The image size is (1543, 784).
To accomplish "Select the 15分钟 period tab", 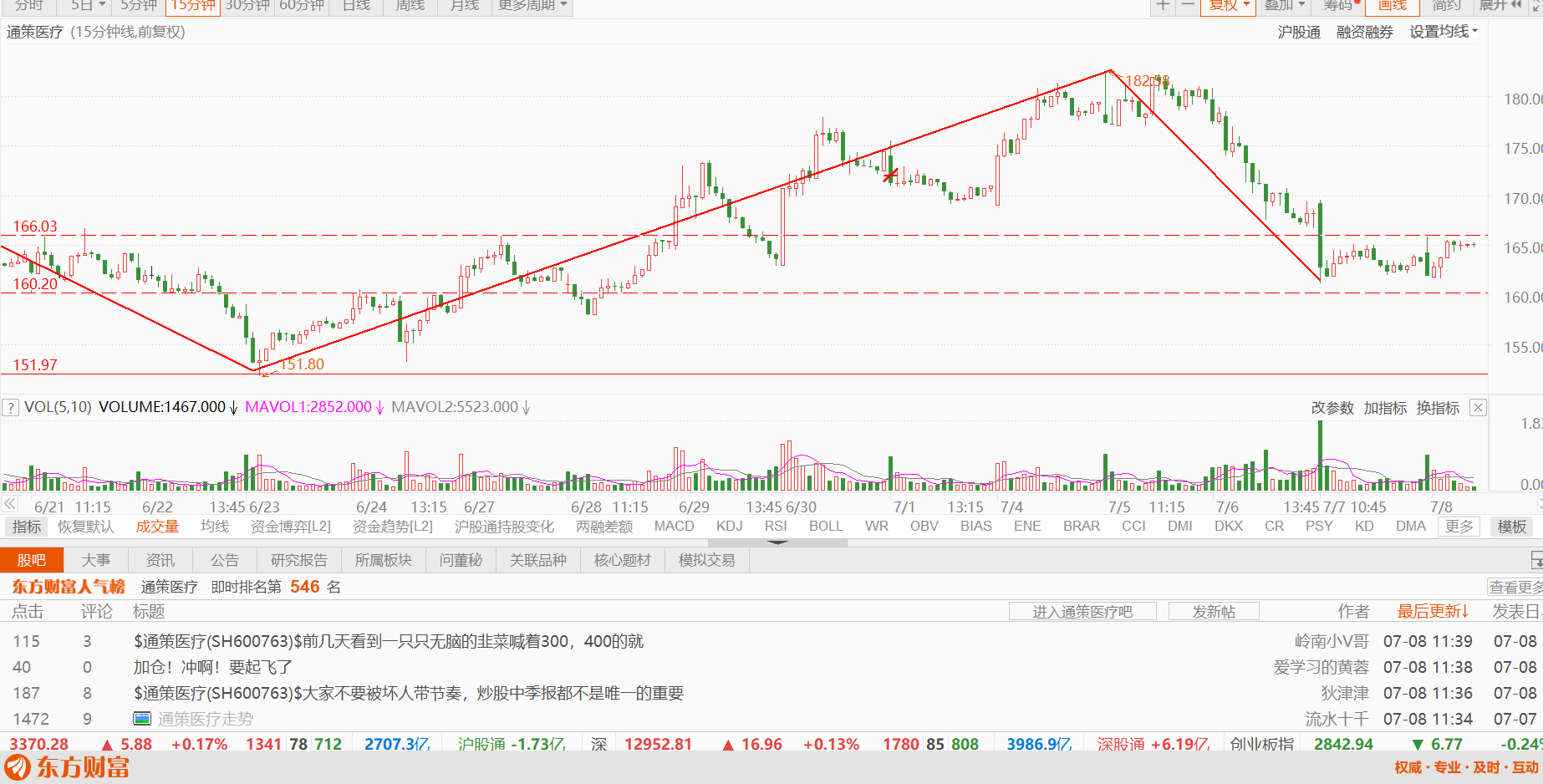I will [x=193, y=5].
